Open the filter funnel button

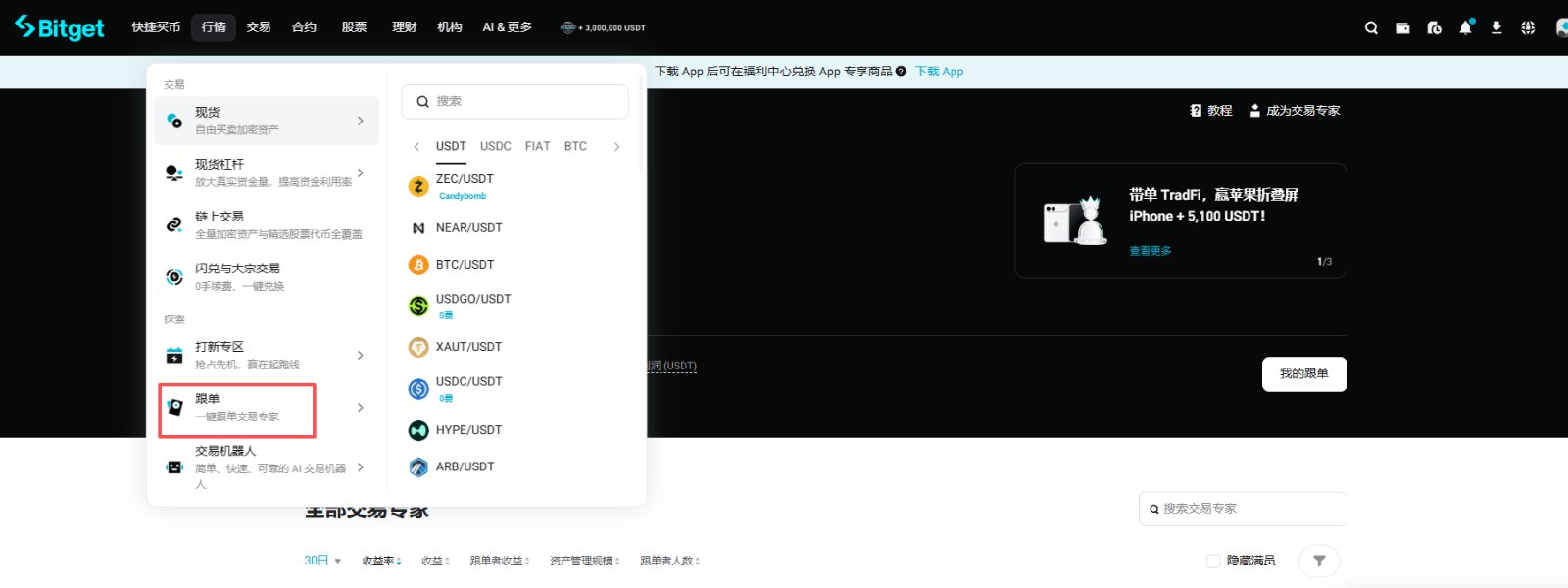click(x=1319, y=561)
